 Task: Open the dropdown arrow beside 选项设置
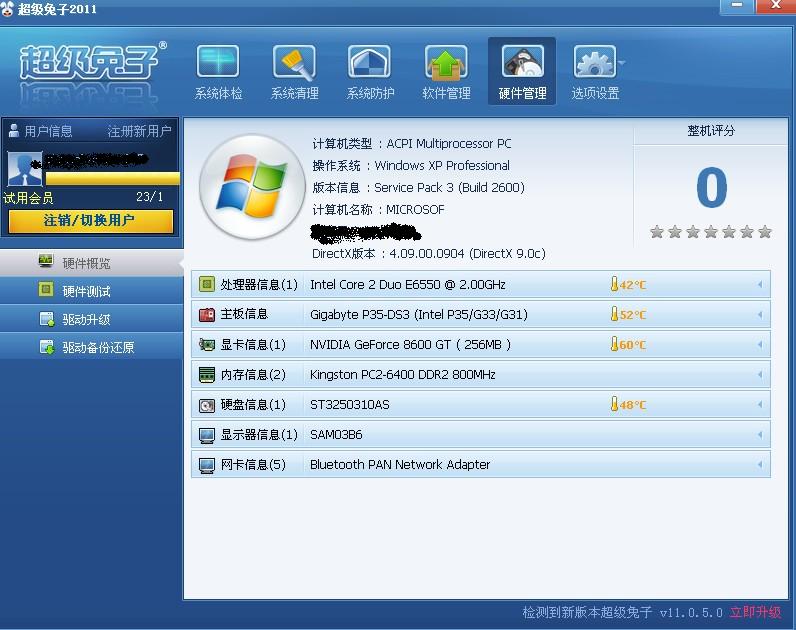[x=621, y=63]
